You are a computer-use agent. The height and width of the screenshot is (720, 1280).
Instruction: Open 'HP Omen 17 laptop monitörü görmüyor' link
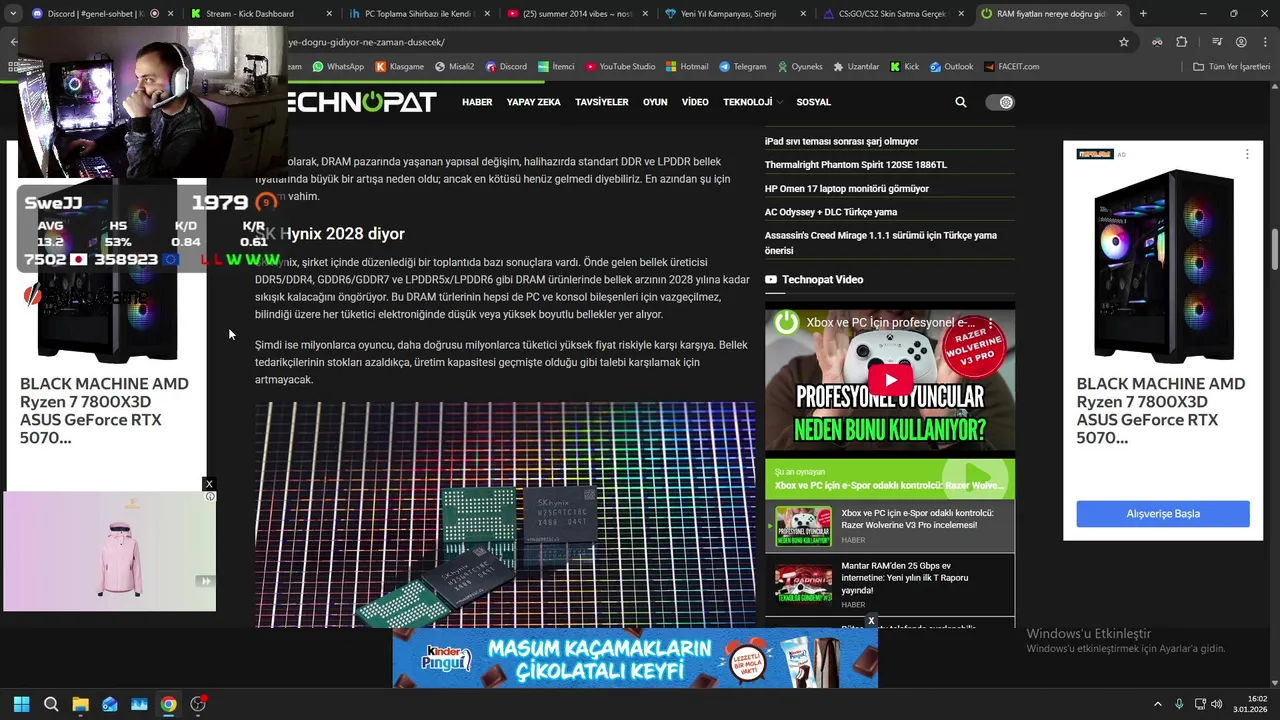847,188
